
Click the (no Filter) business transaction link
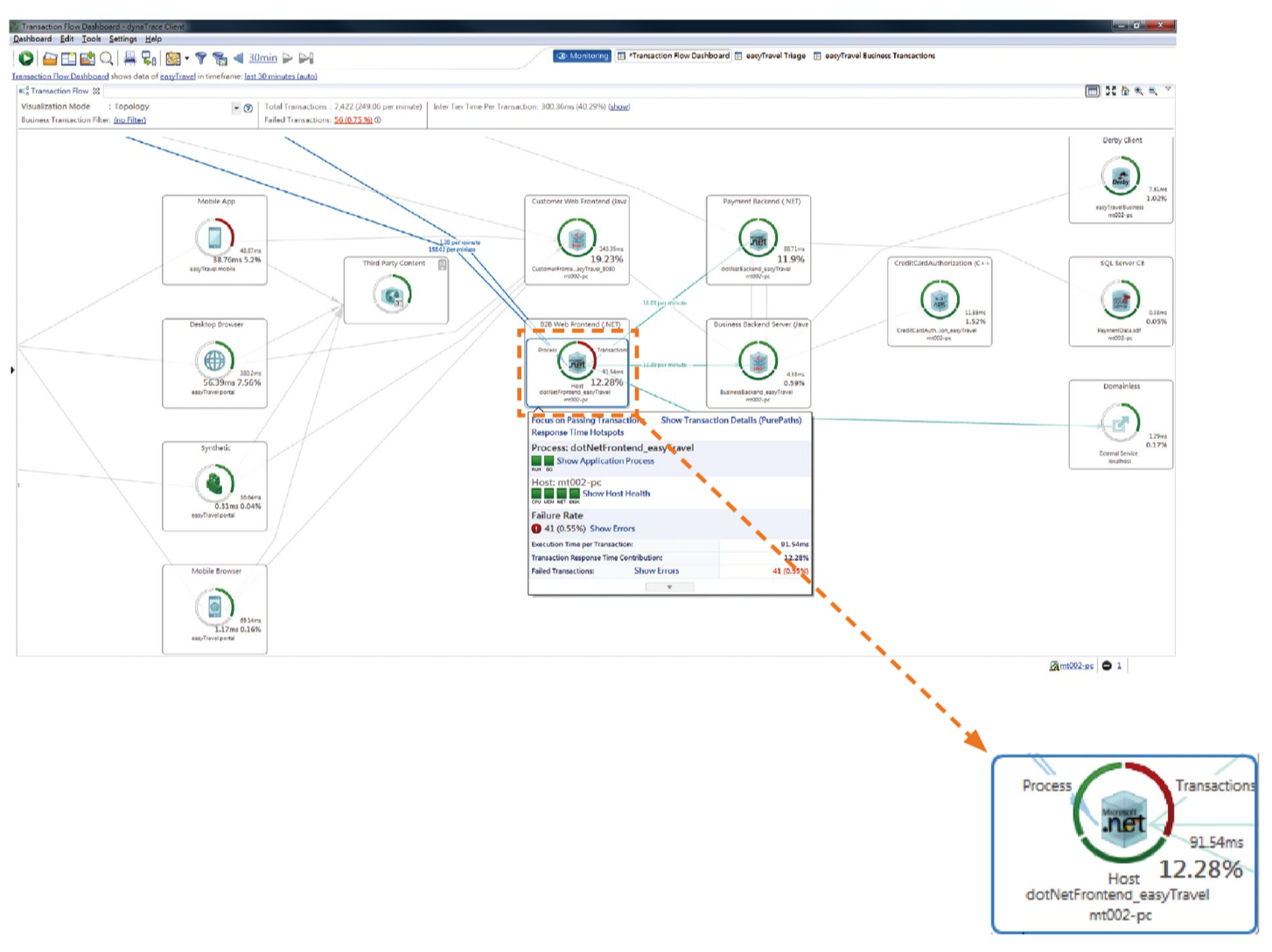coord(129,121)
